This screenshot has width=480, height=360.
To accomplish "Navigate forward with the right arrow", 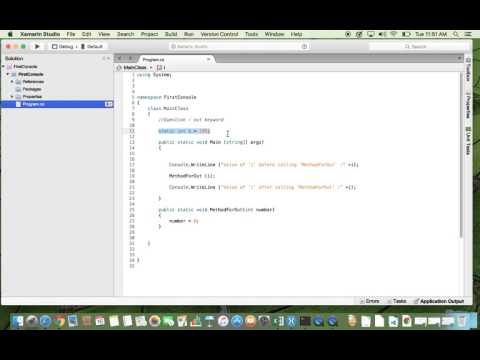I will pos(130,58).
